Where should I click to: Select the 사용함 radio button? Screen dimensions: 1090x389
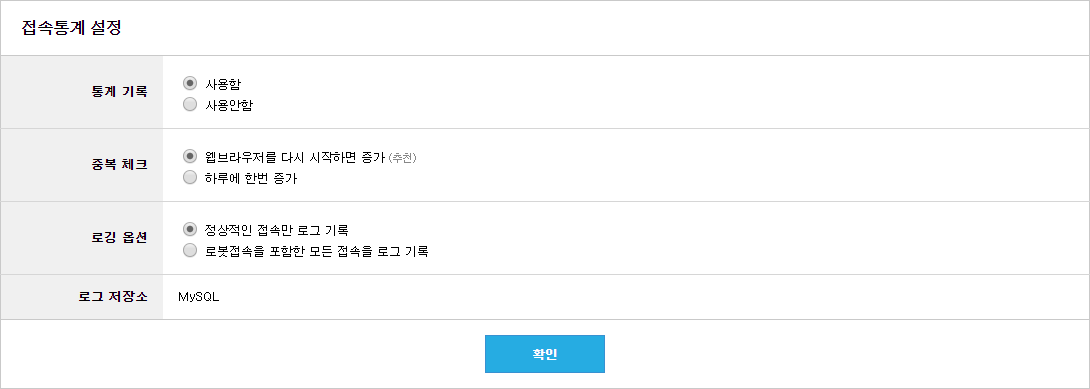190,83
